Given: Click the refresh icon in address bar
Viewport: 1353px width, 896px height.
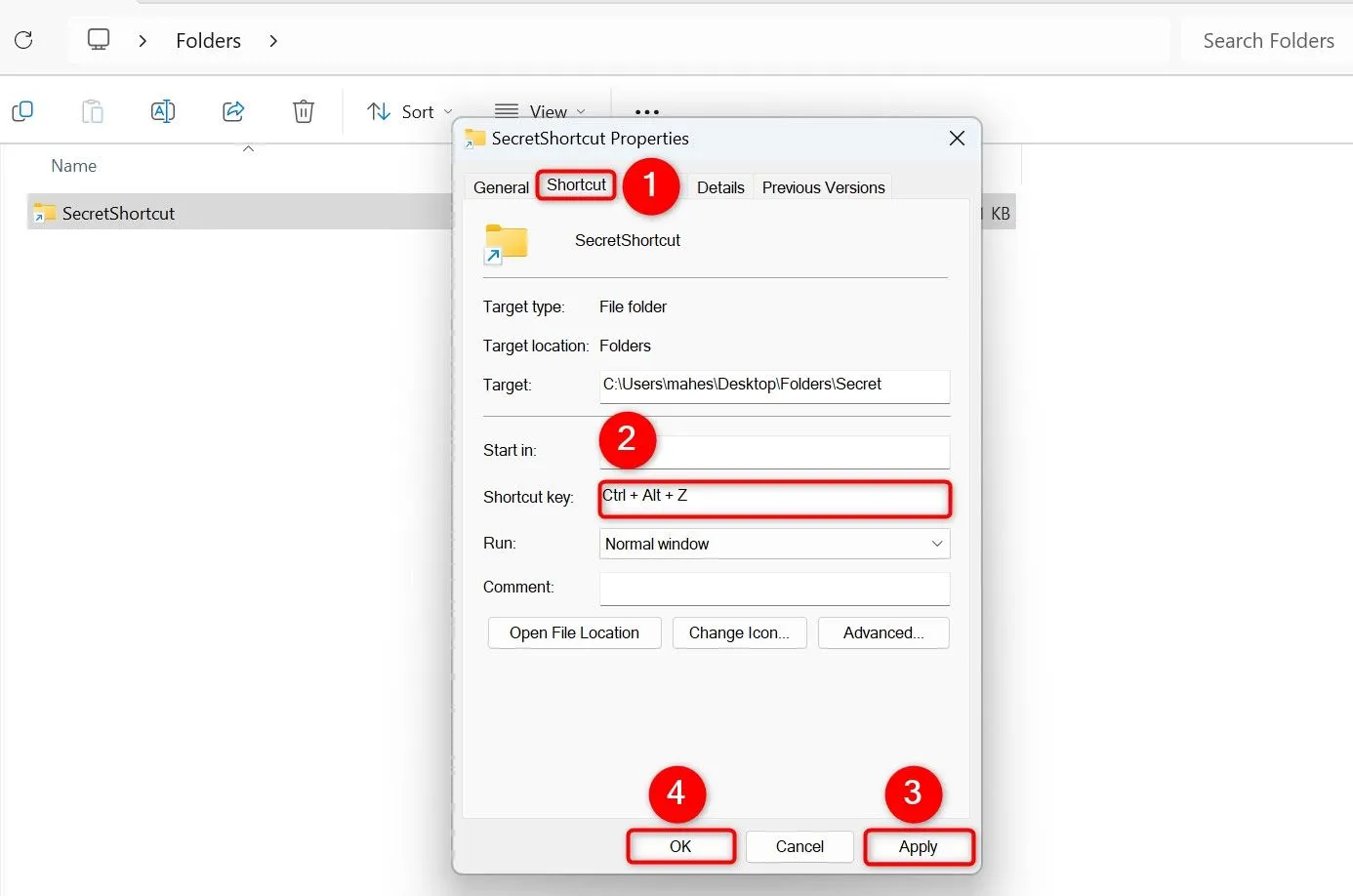Looking at the screenshot, I should coord(23,40).
